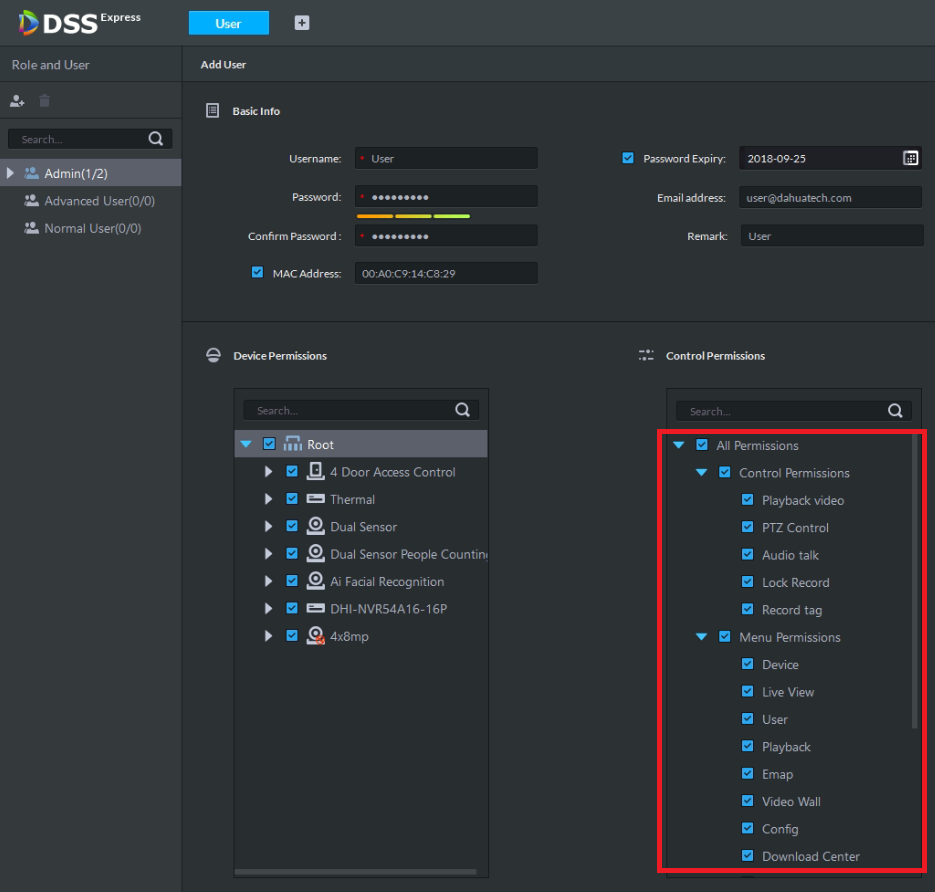Uncheck the MAC Address checkbox

point(257,272)
